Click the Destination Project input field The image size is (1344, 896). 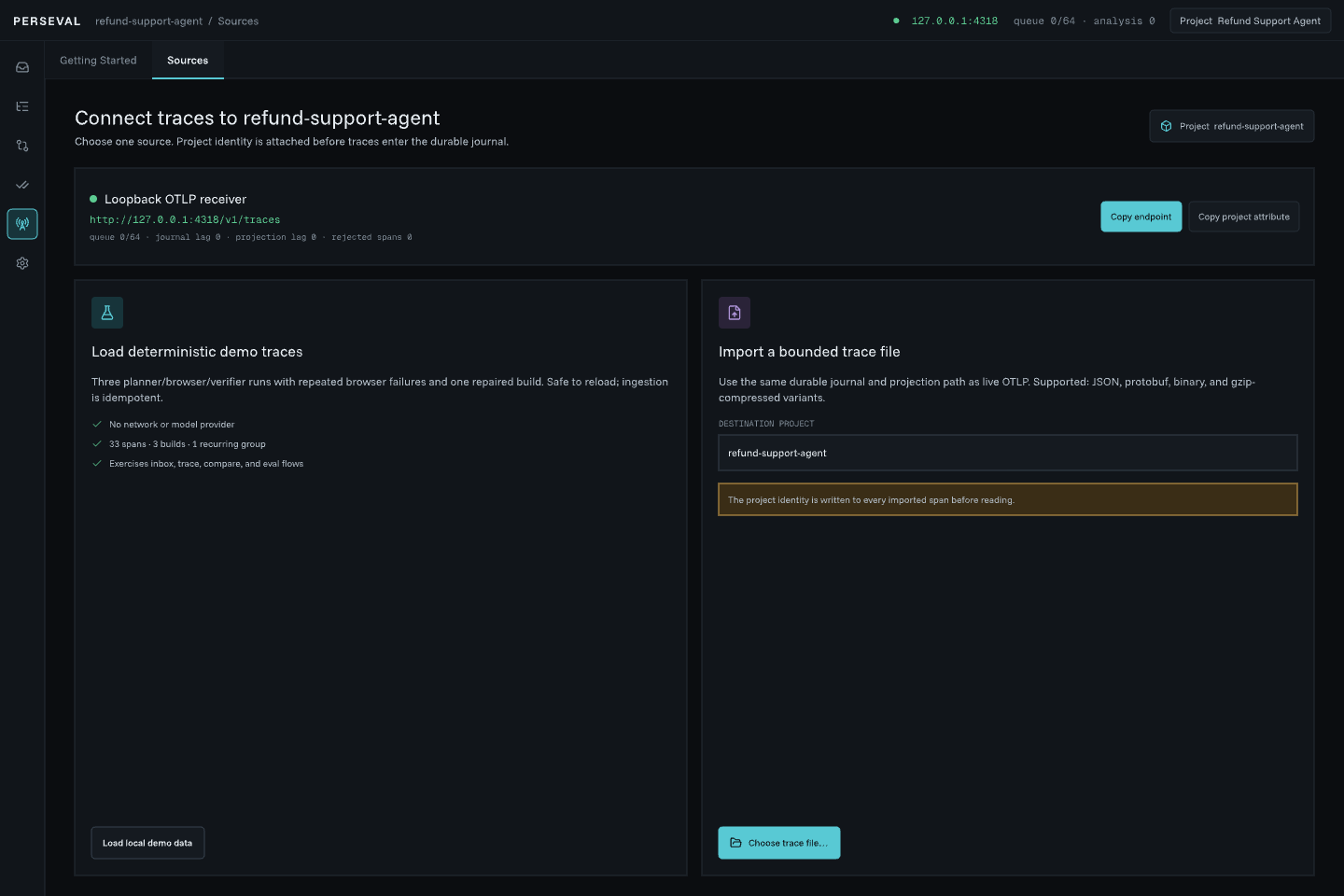[1008, 453]
